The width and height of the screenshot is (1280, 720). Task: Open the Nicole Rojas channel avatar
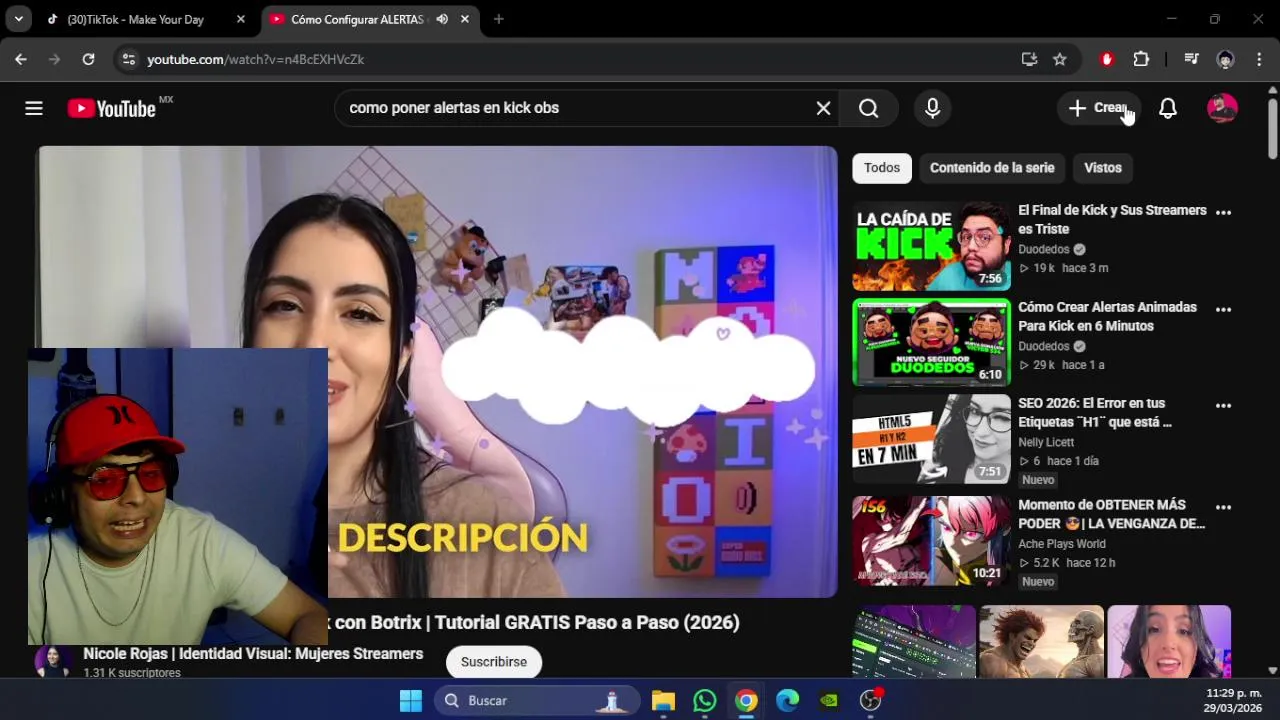53,661
